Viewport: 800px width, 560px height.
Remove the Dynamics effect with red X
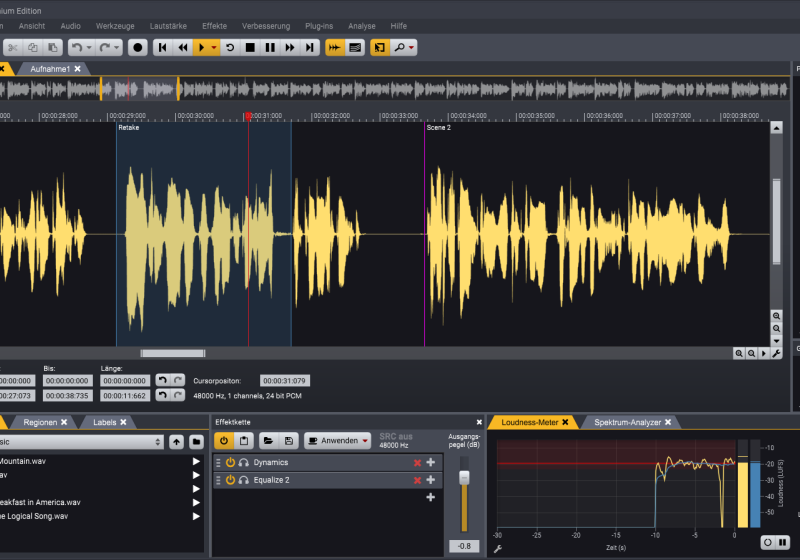[417, 462]
